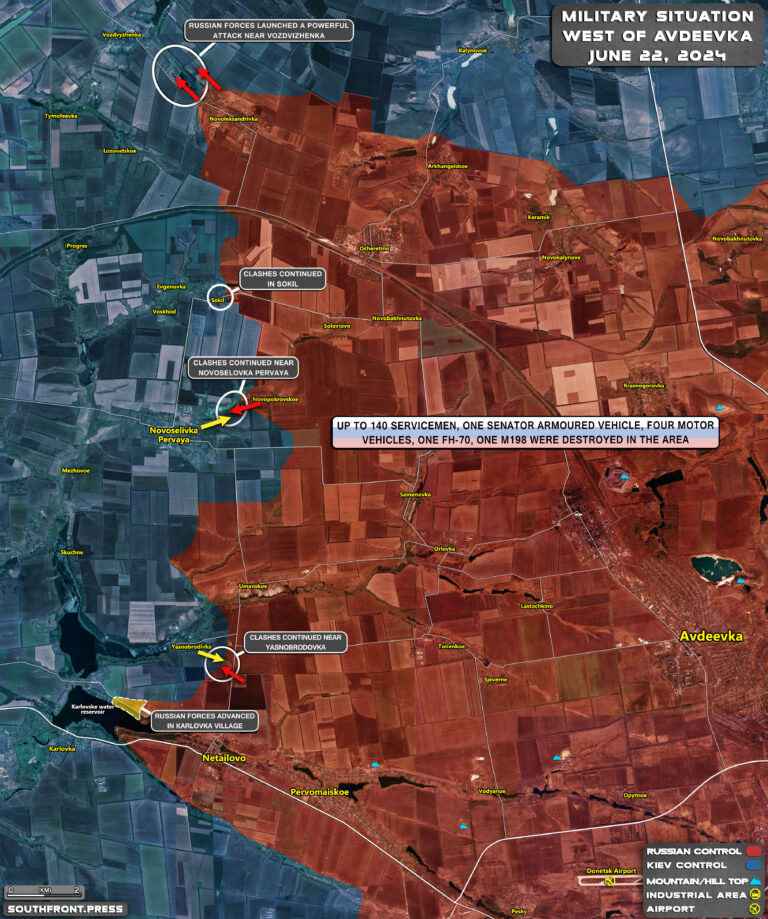The image size is (768, 919).
Task: Click the 'Clashes continued in Sokil' callout
Action: (x=281, y=279)
